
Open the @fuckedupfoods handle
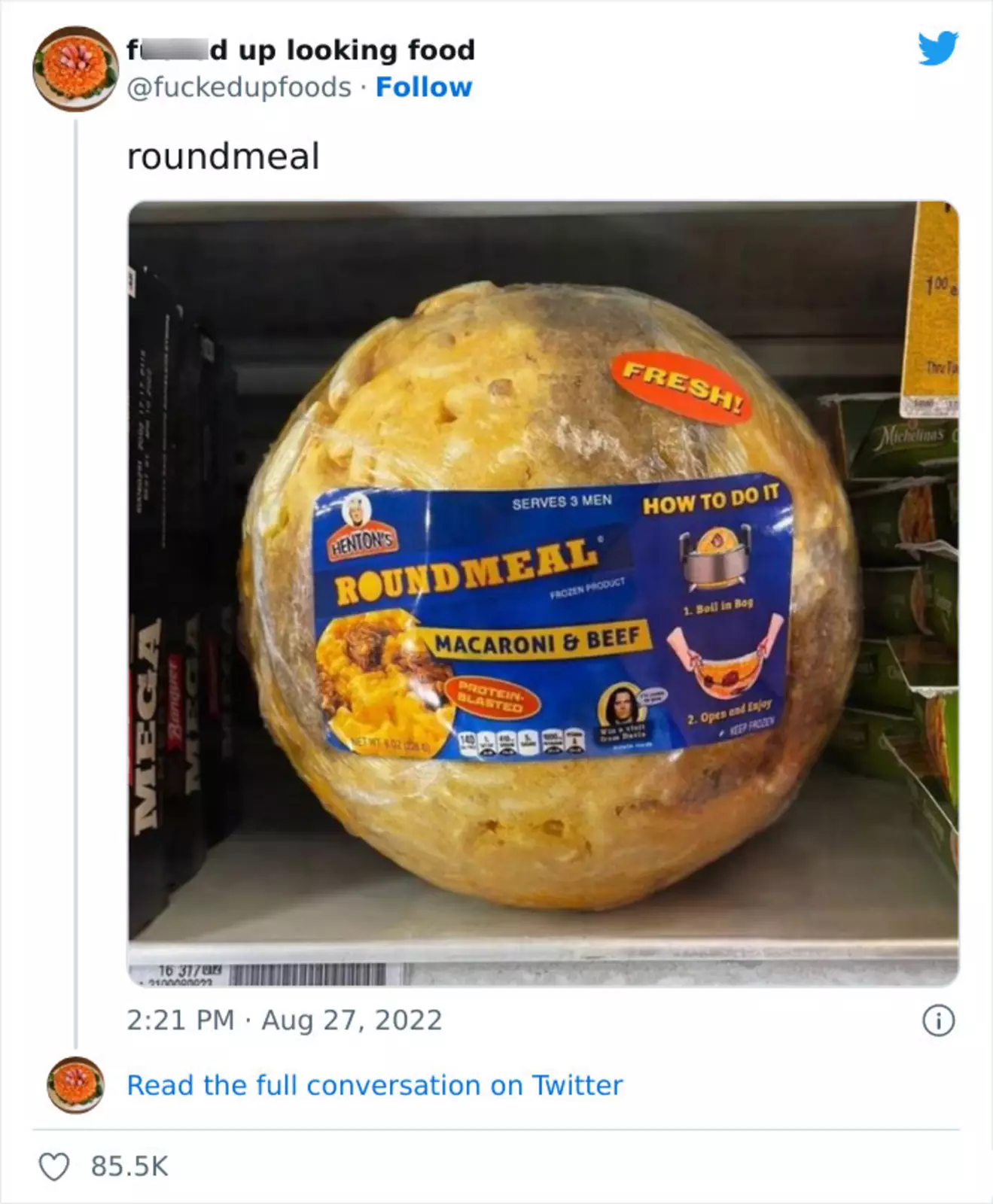239,87
